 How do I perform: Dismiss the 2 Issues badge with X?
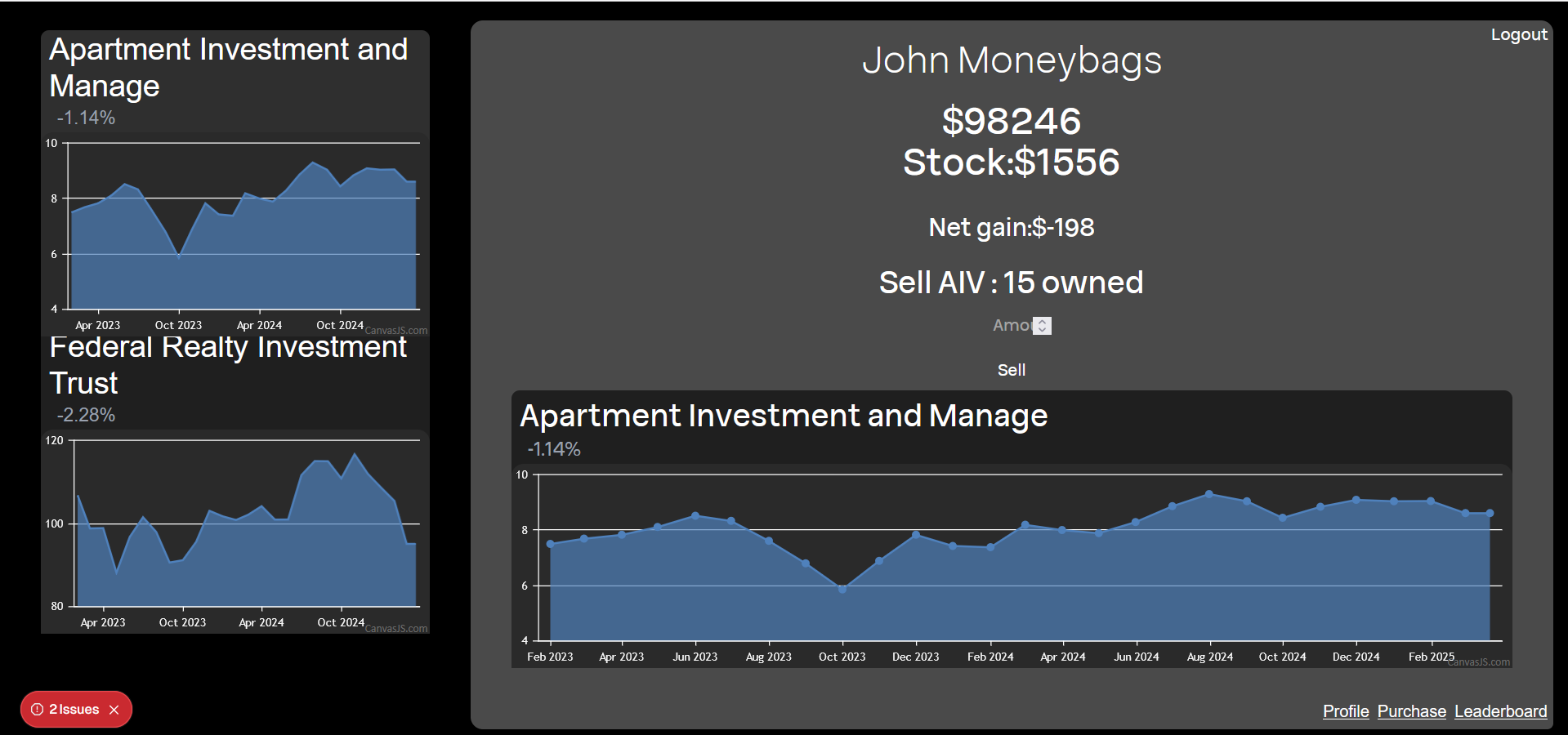114,710
